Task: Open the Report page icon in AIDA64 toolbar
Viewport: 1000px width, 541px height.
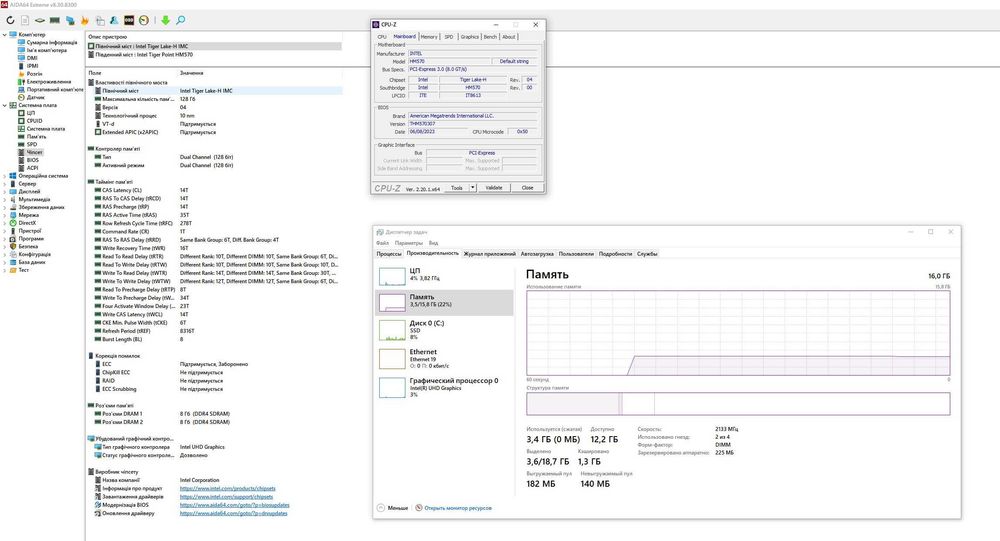Action: click(25, 20)
